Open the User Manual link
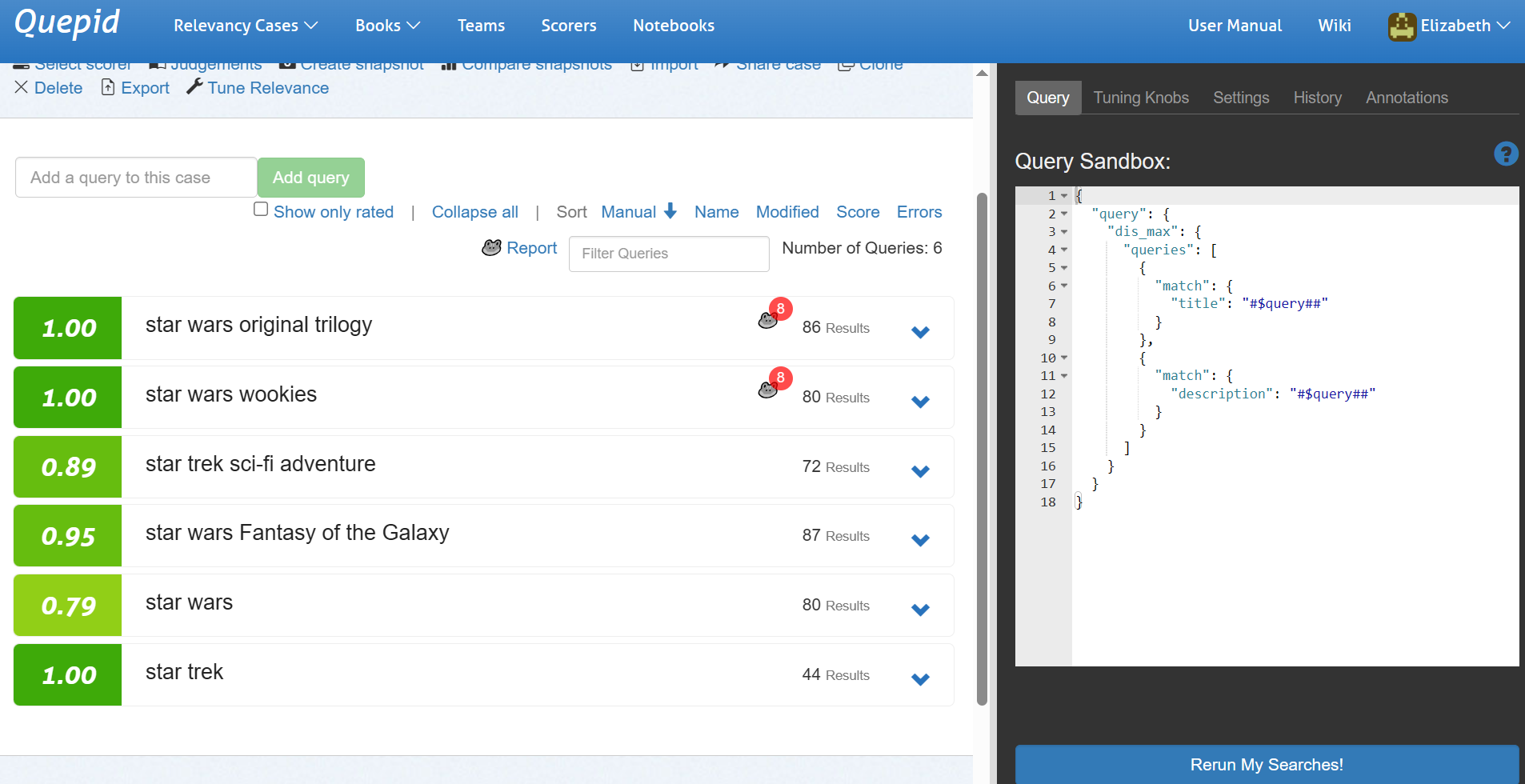 pyautogui.click(x=1235, y=26)
